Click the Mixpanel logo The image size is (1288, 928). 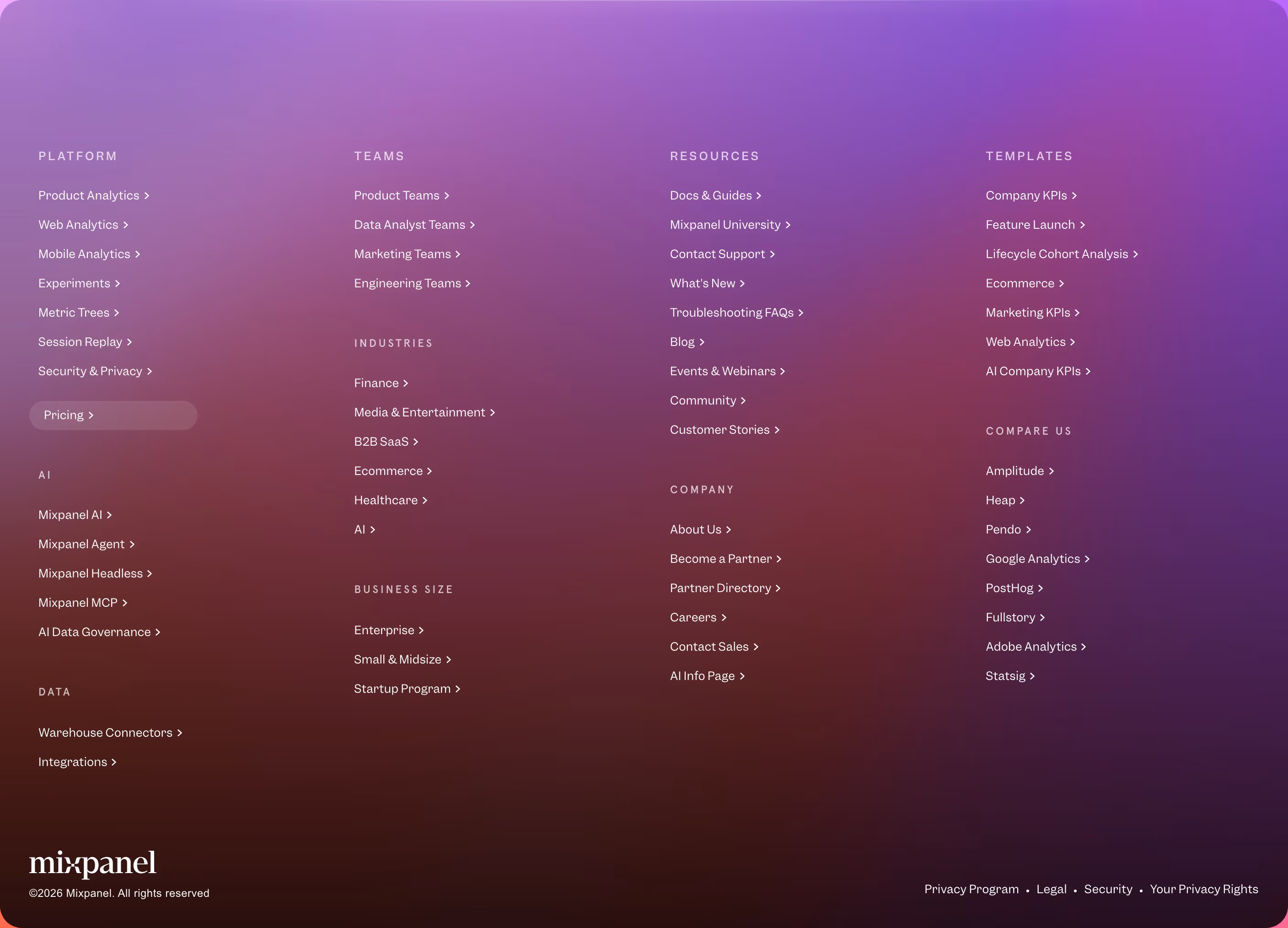click(92, 864)
